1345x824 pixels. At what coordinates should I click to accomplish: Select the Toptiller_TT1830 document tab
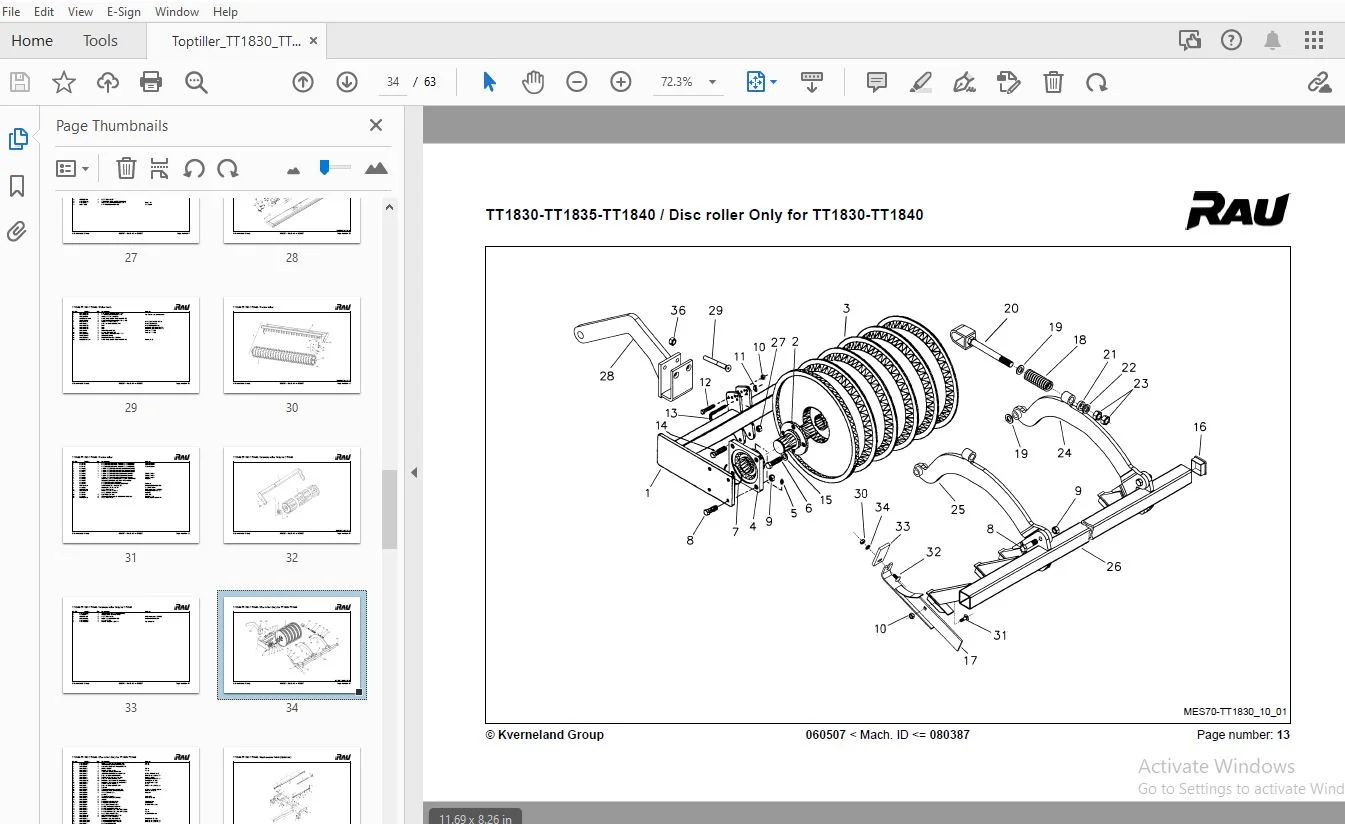[236, 41]
